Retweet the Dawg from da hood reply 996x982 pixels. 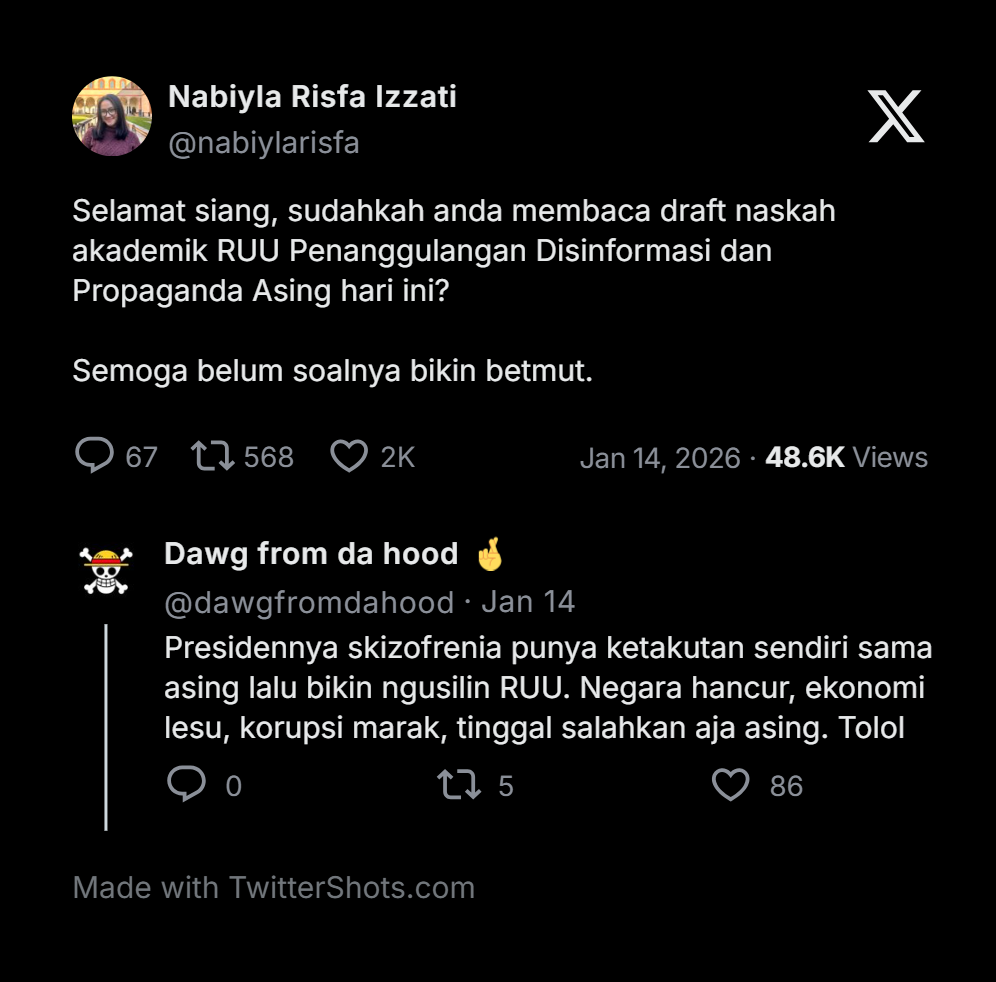(x=459, y=785)
